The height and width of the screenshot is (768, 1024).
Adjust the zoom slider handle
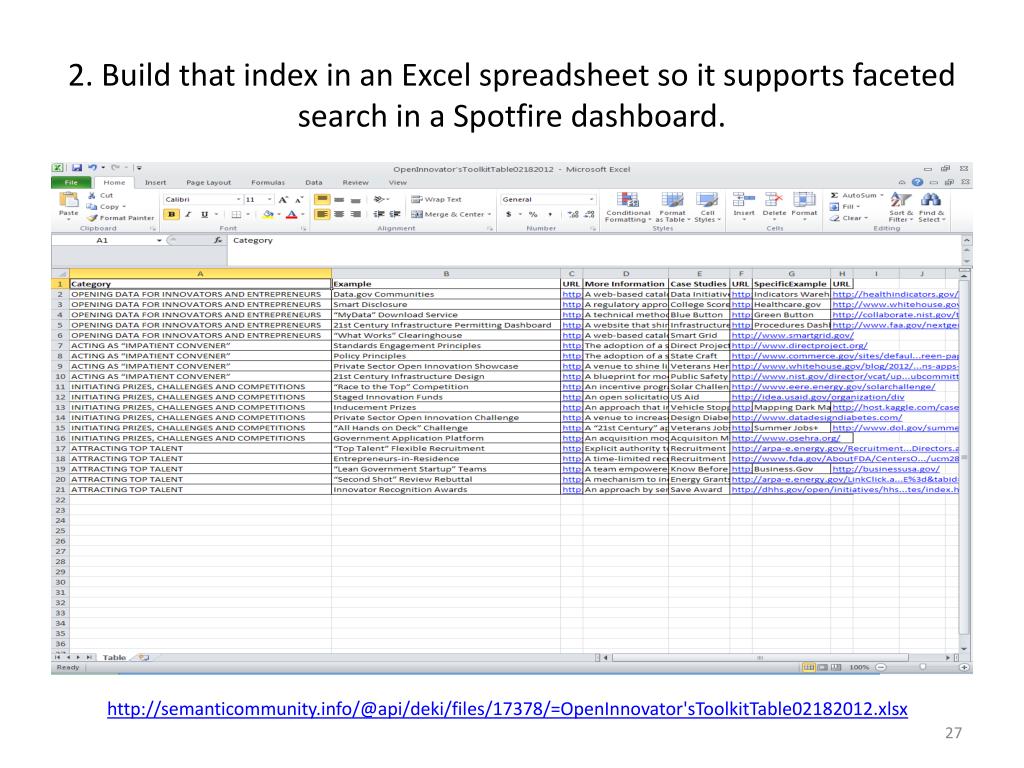922,667
